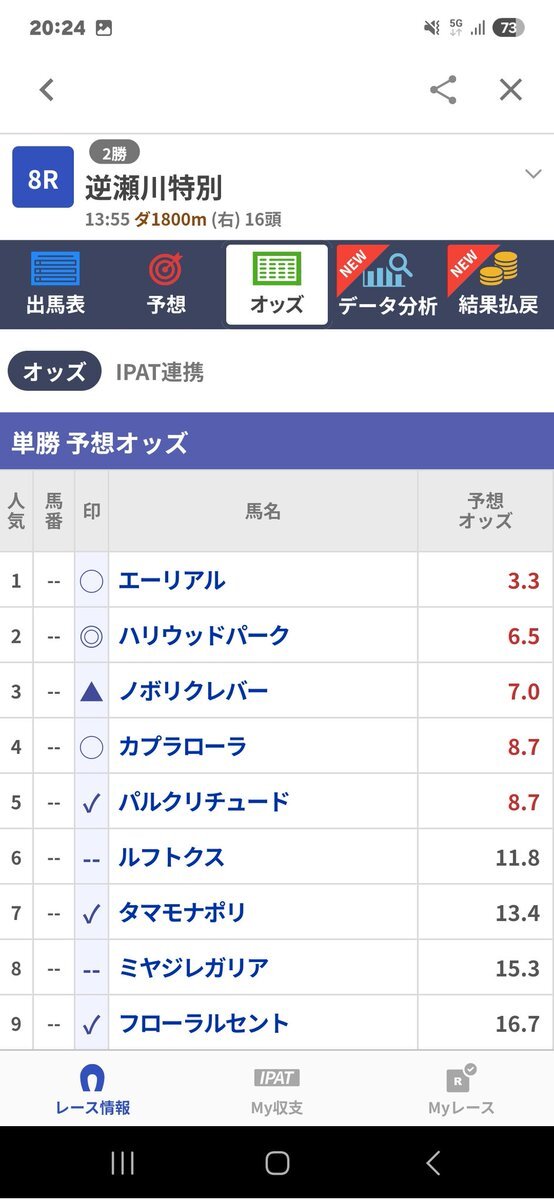Viewport: 554px width, 1200px height.
Task: Tap Android recent apps button
Action: 122,1163
